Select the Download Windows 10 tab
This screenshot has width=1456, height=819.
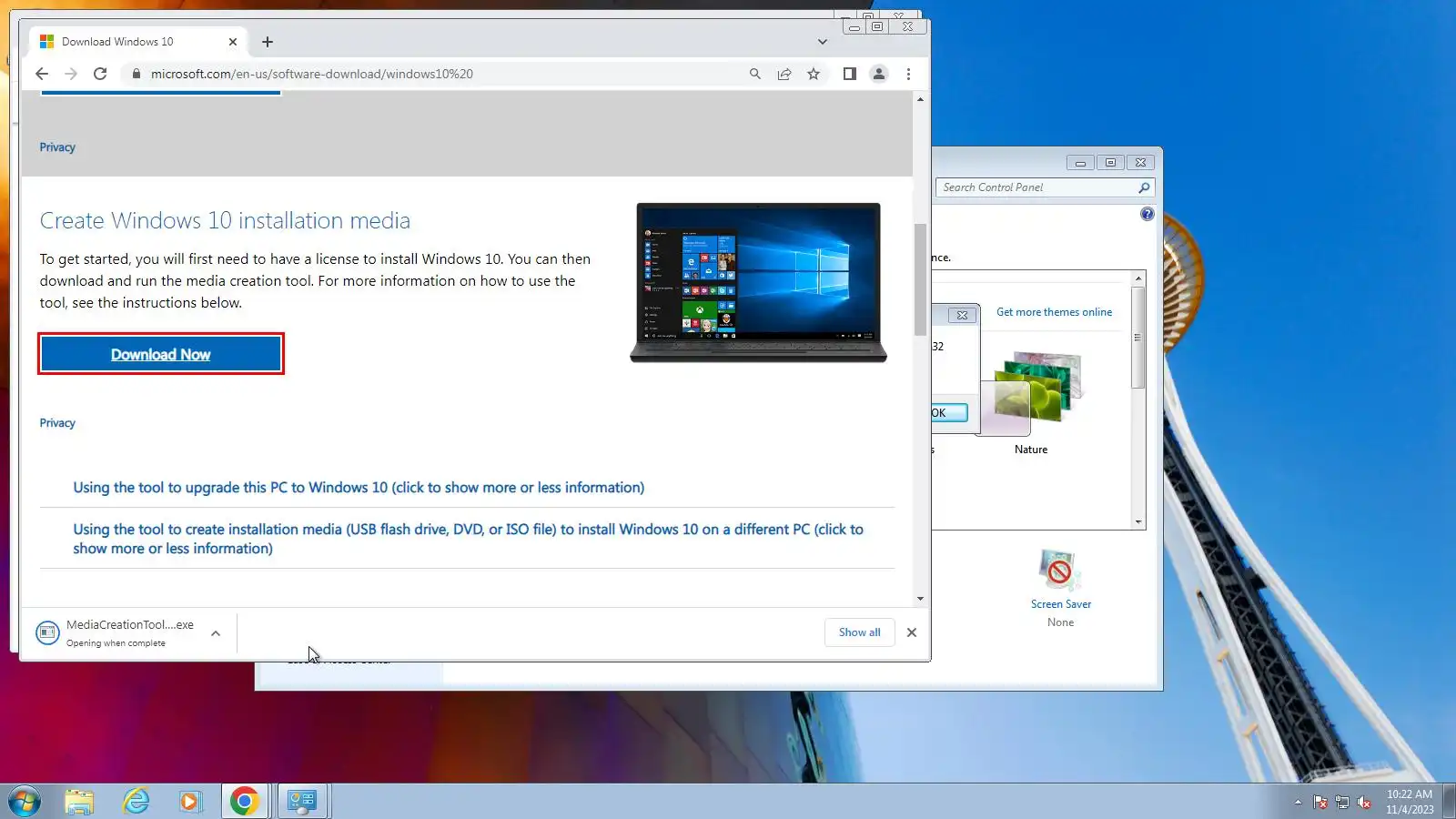tap(136, 42)
